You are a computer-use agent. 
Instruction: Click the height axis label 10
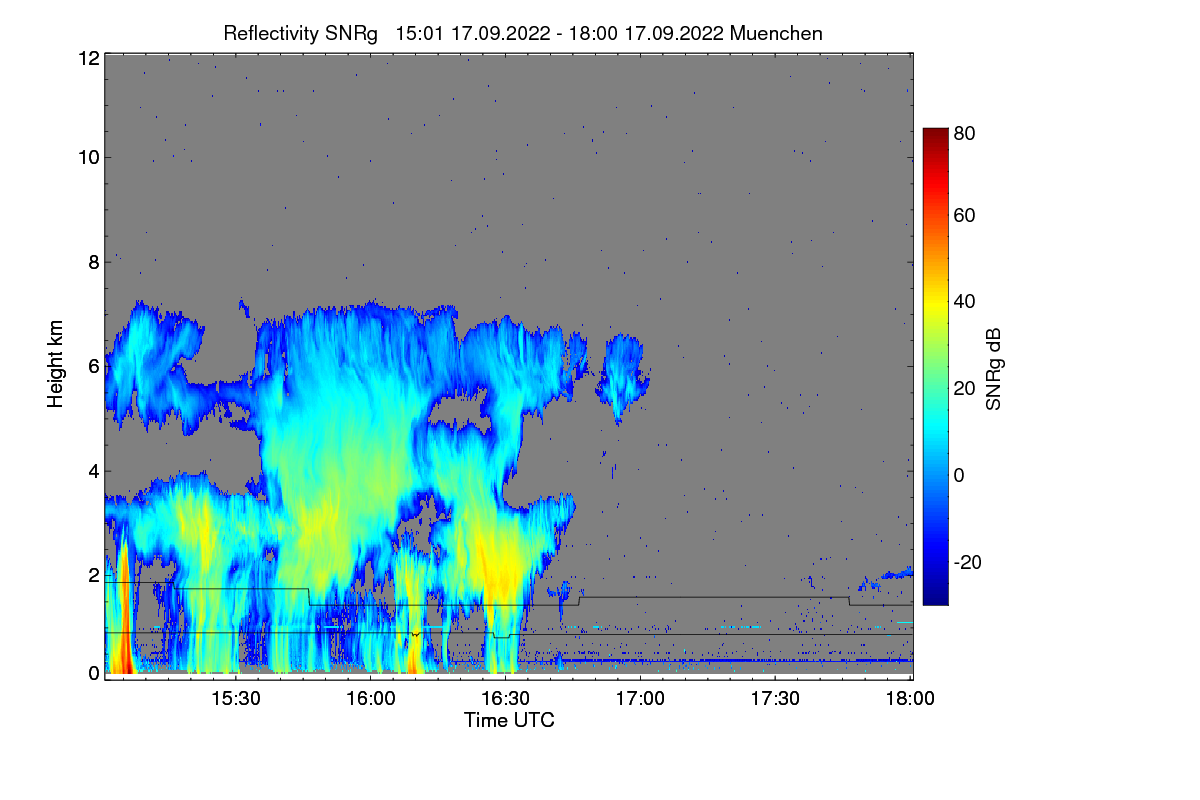click(88, 157)
